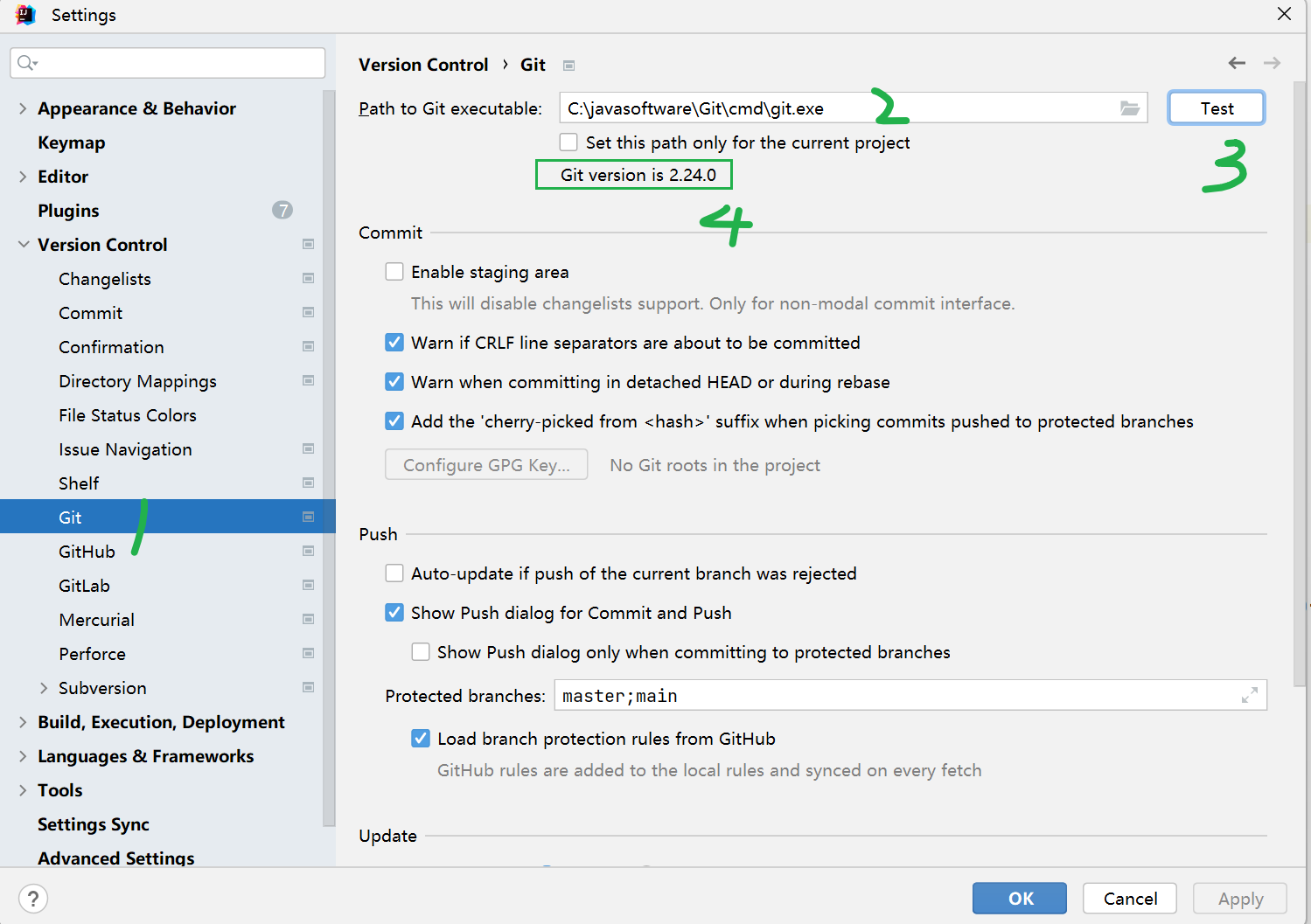Click the Test button for Git executable

tap(1217, 108)
